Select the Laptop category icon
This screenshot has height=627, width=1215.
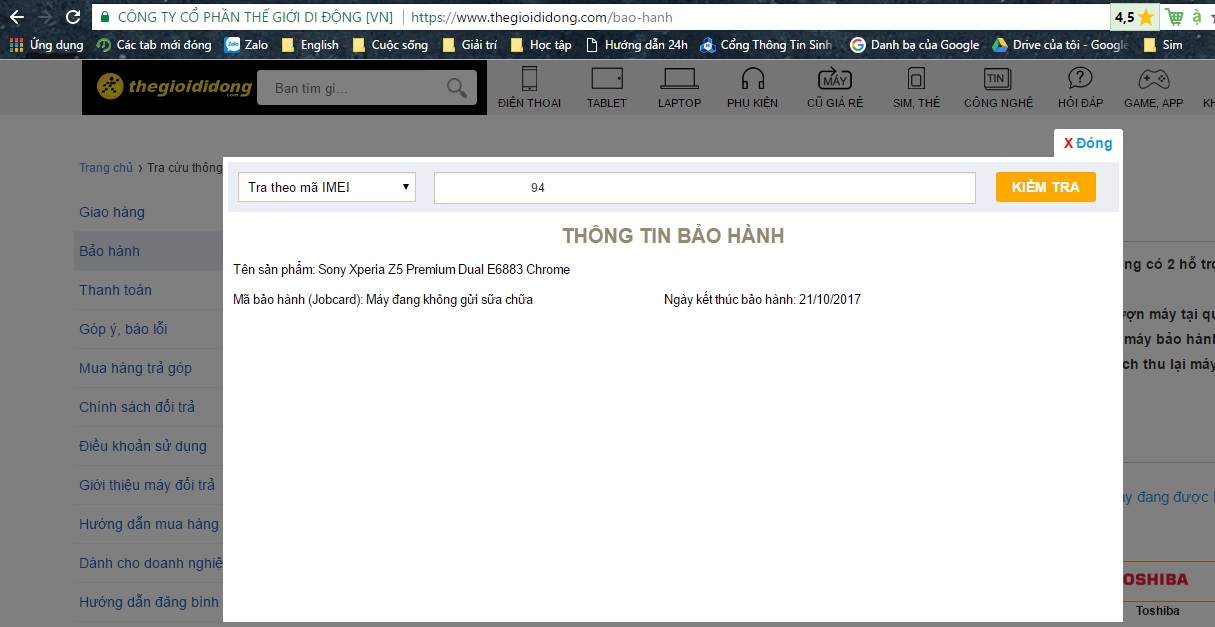click(x=679, y=79)
